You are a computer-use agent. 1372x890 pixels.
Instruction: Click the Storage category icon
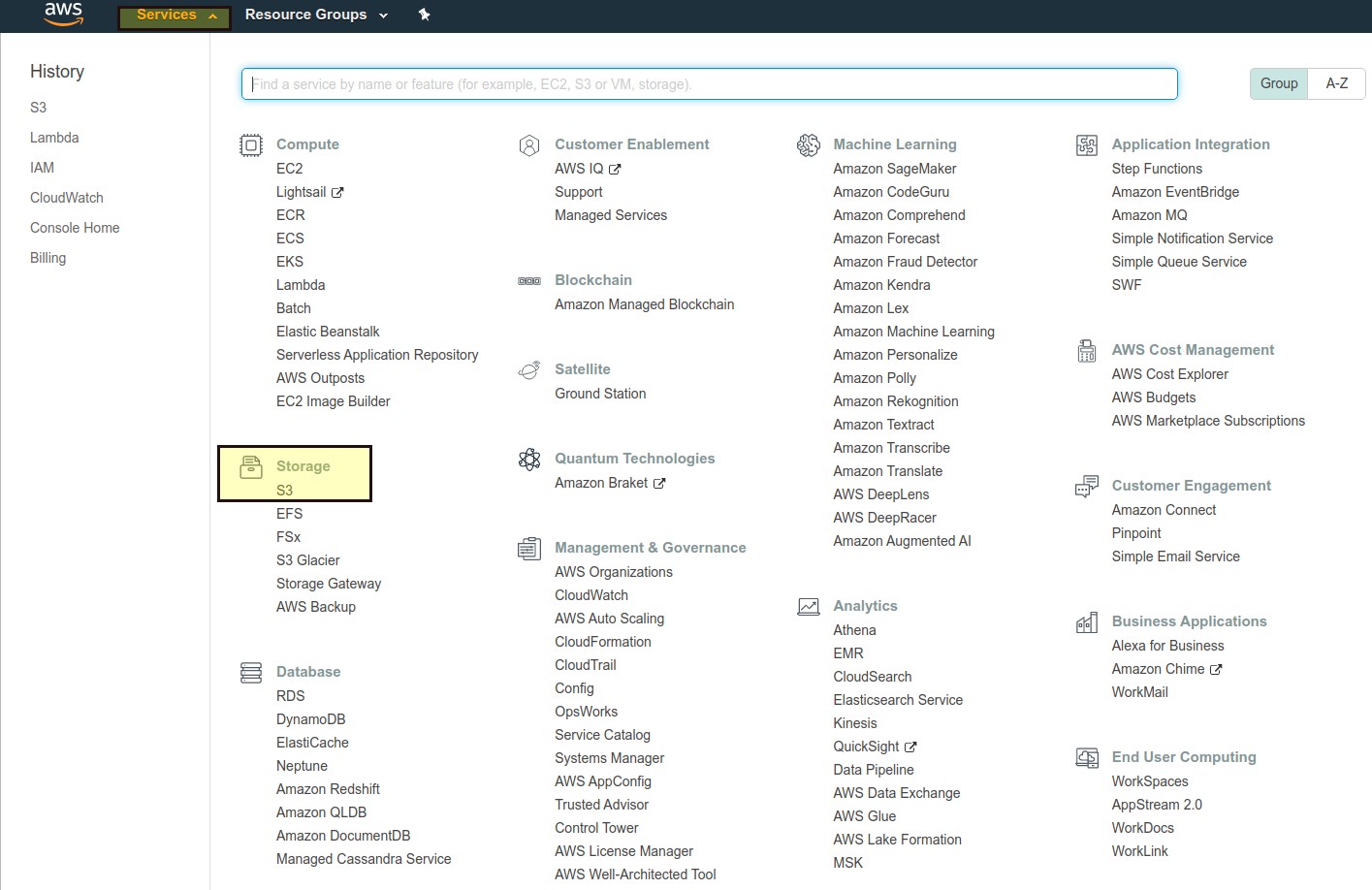251,467
